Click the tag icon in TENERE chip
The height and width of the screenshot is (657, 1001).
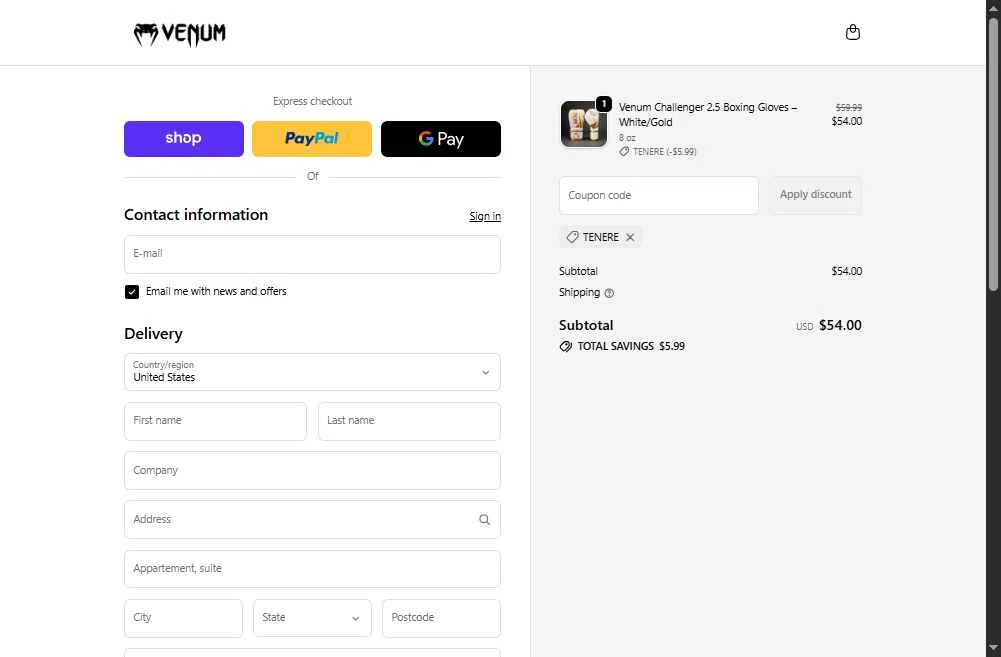click(572, 237)
